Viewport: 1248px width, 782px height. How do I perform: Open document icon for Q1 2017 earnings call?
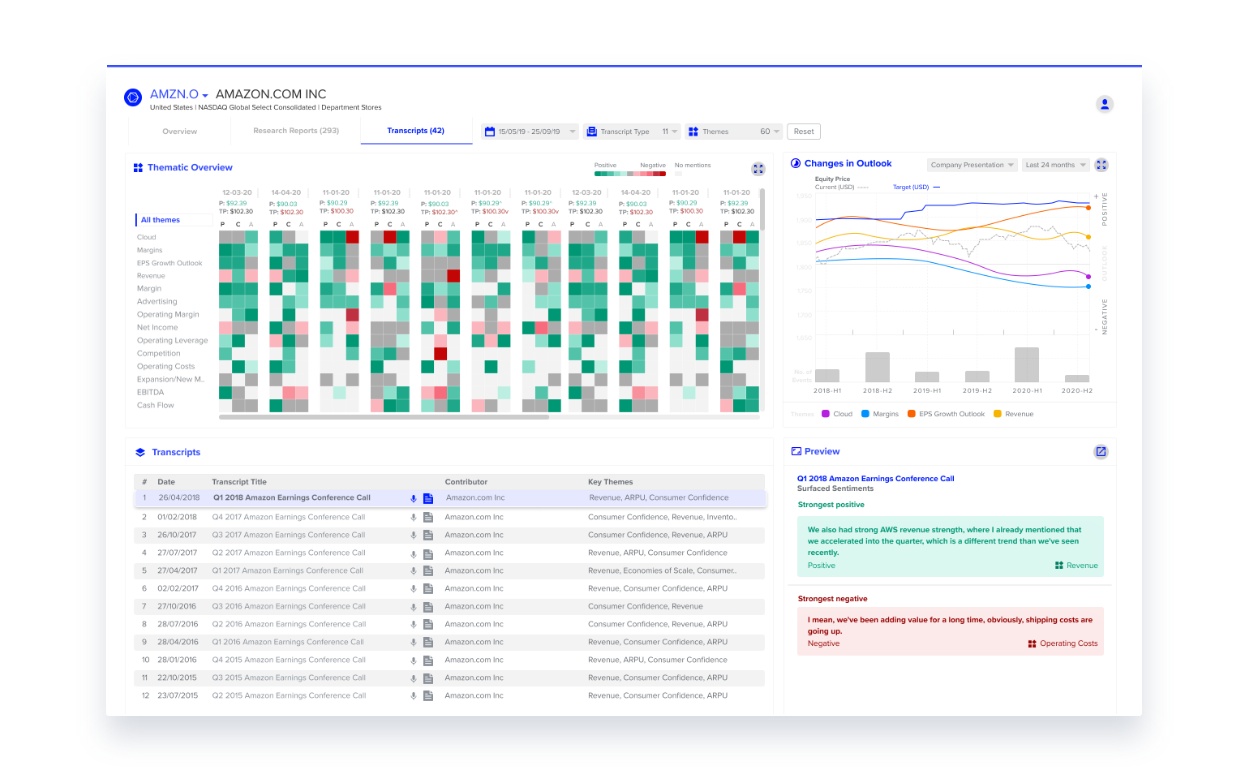coord(427,571)
